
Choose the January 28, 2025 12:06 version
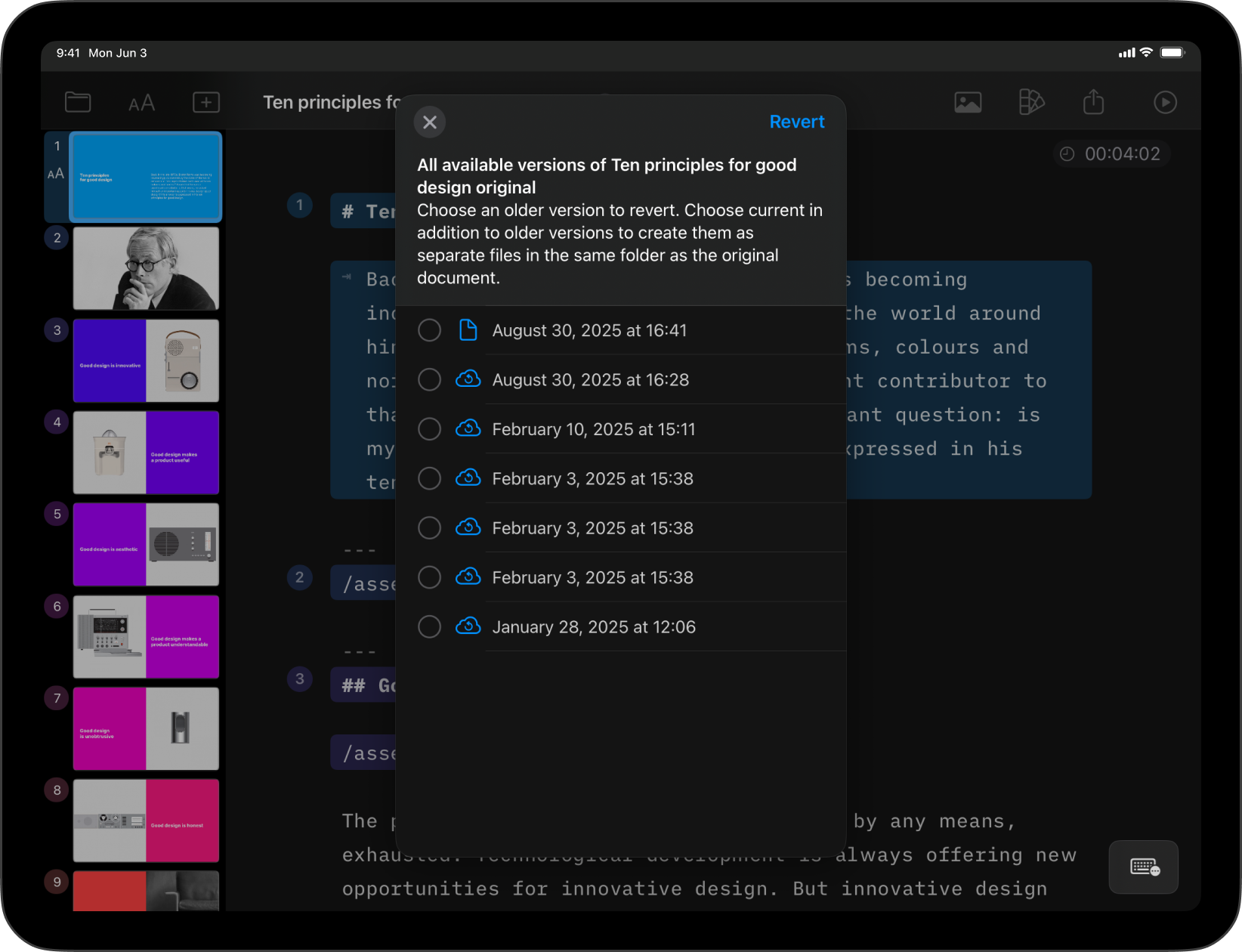tap(429, 627)
